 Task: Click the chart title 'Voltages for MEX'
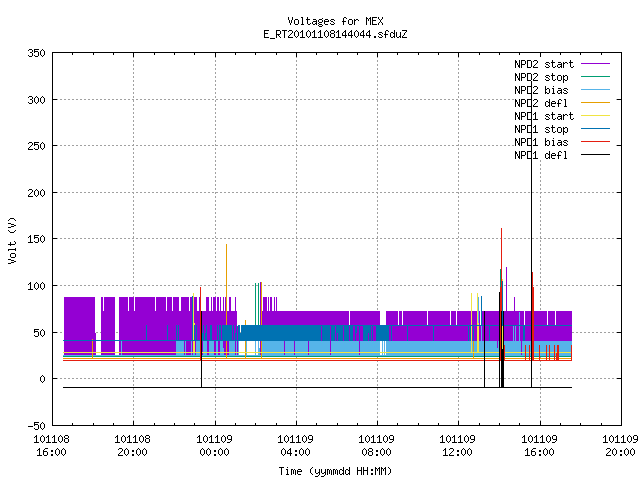pos(335,21)
